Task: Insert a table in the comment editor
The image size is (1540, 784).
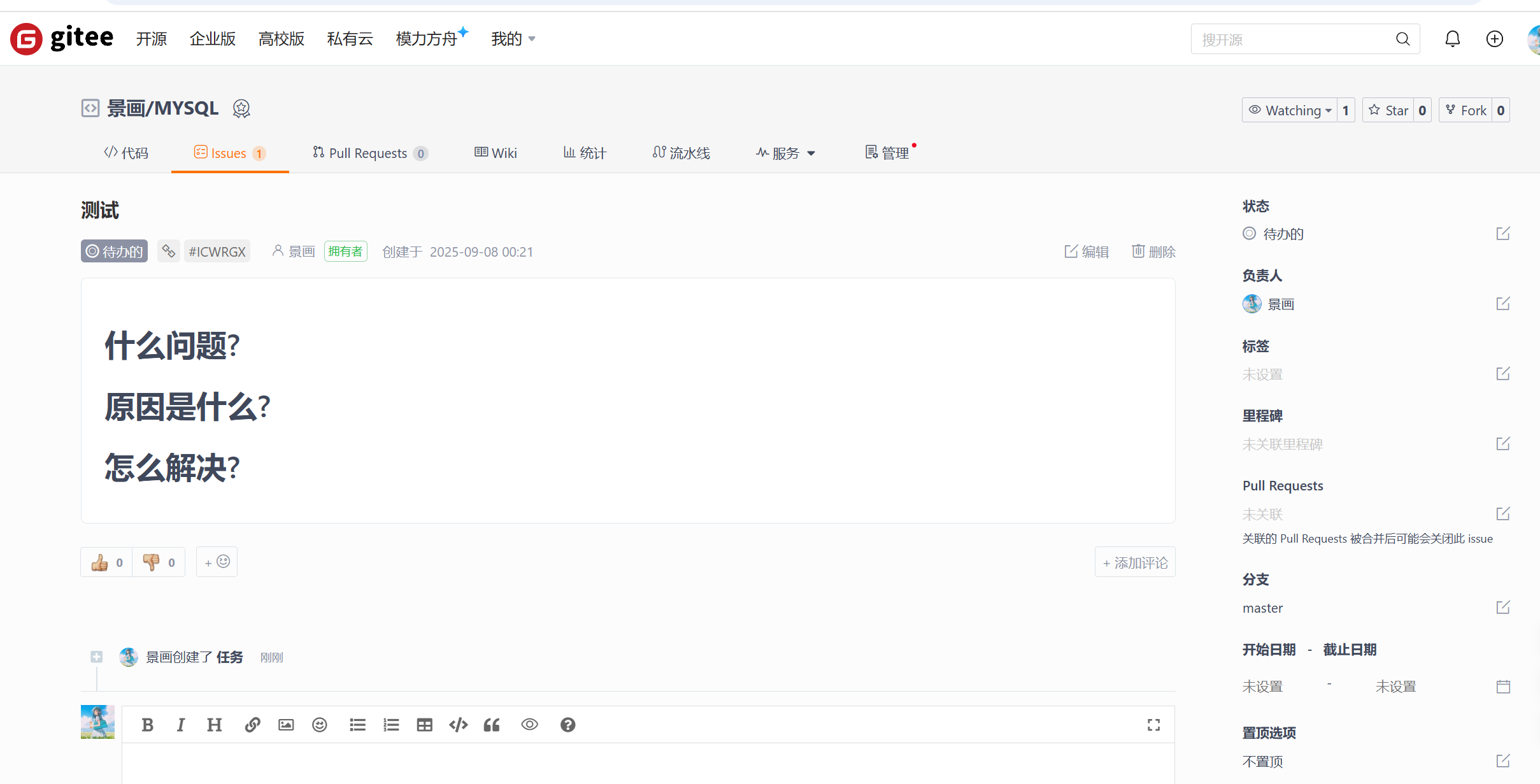Action: [424, 725]
